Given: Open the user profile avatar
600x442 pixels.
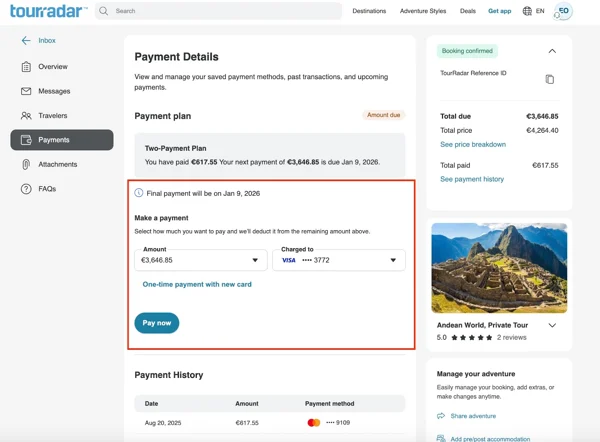Looking at the screenshot, I should pos(563,11).
